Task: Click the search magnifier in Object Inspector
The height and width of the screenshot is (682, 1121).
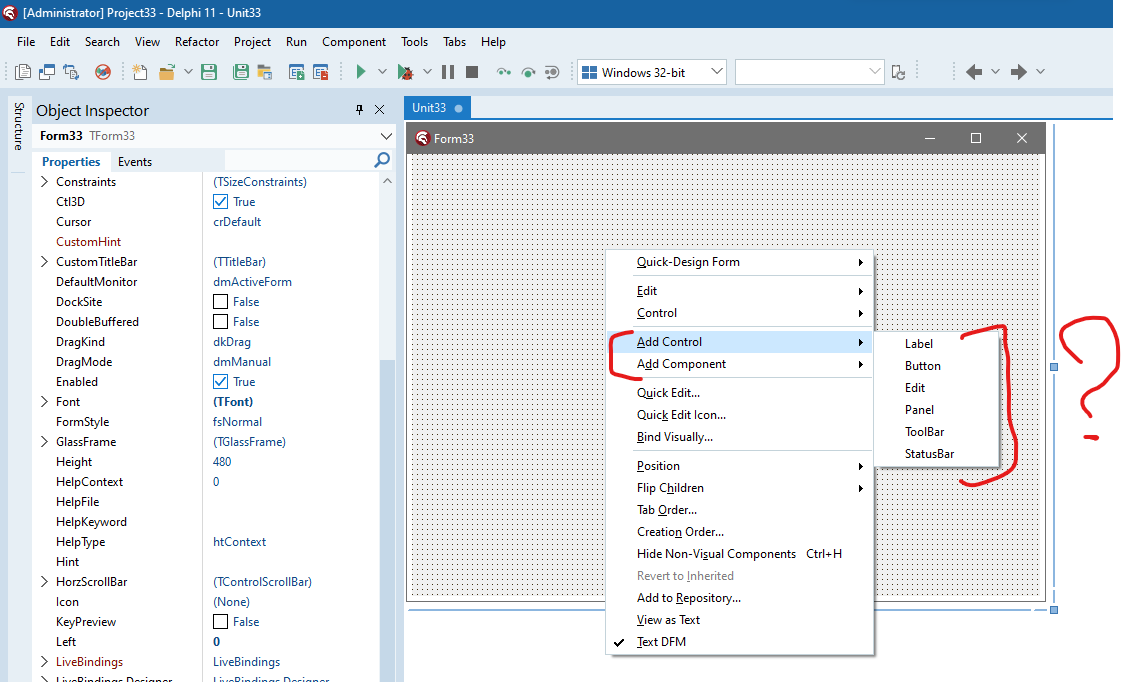Action: 382,160
